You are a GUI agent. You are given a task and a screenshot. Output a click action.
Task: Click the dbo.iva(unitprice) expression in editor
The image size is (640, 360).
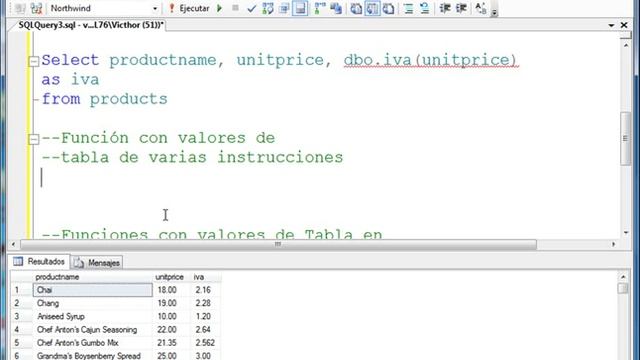[431, 60]
